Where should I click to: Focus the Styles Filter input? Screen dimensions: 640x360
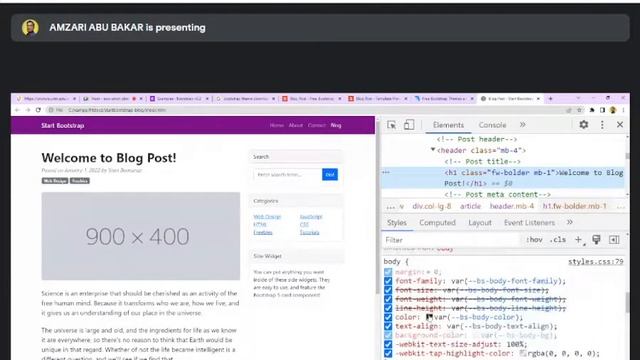coord(451,240)
